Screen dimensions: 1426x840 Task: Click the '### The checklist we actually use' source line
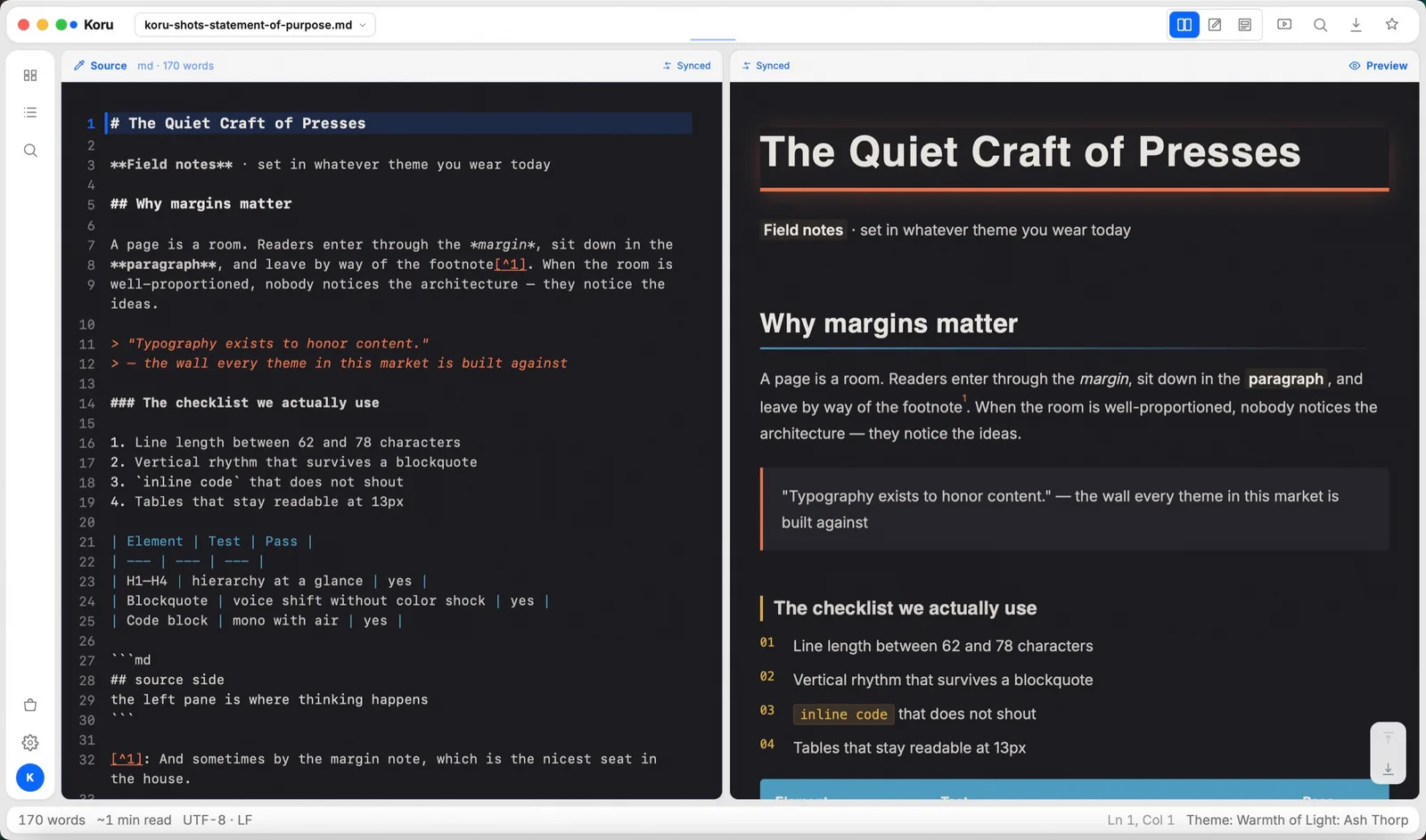[244, 403]
